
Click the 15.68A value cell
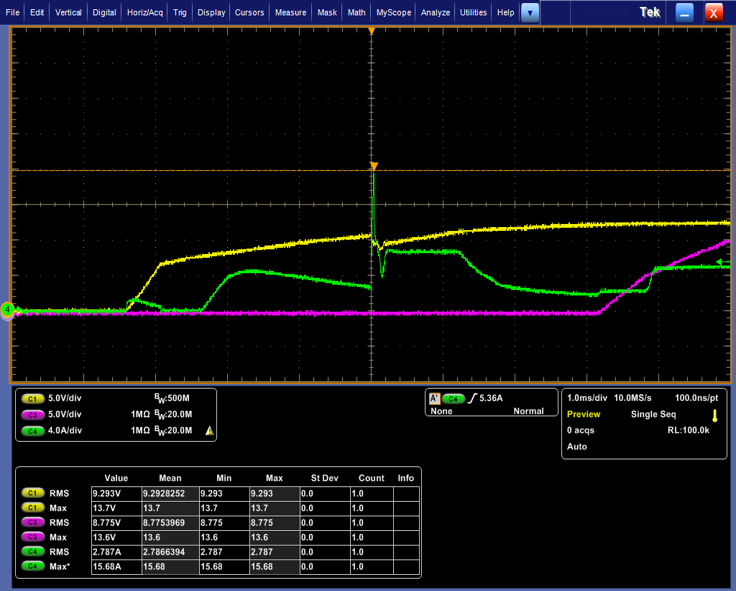pos(116,567)
